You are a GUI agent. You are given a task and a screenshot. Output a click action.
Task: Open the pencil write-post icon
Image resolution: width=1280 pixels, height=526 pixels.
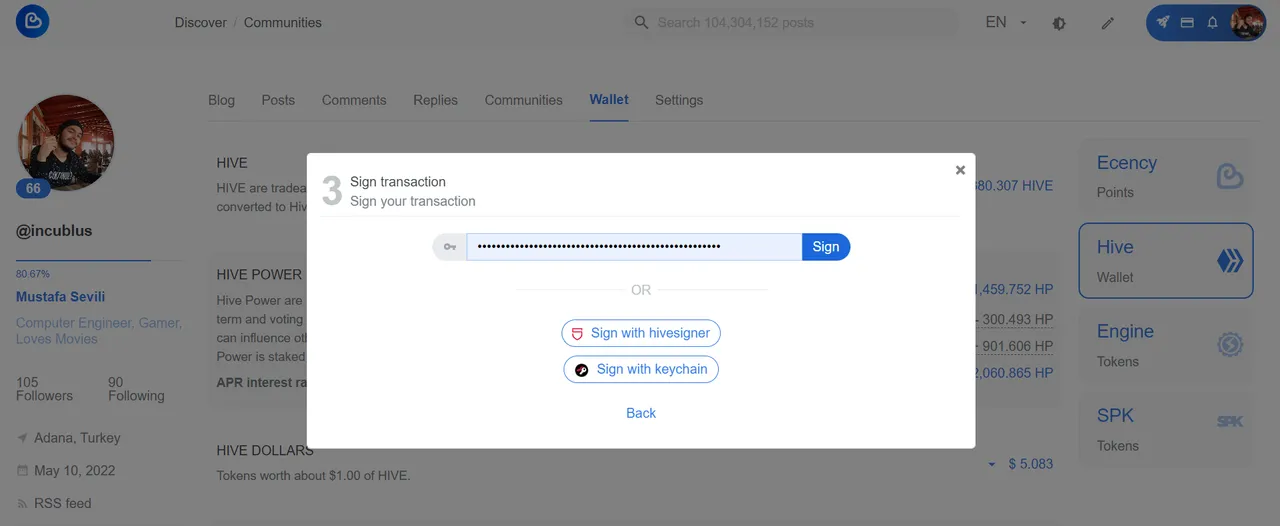click(1107, 23)
